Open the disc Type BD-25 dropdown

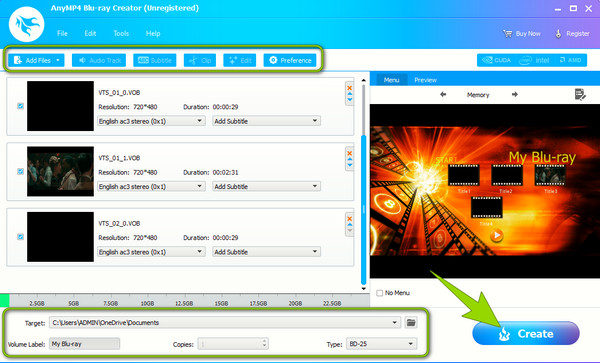(x=382, y=343)
